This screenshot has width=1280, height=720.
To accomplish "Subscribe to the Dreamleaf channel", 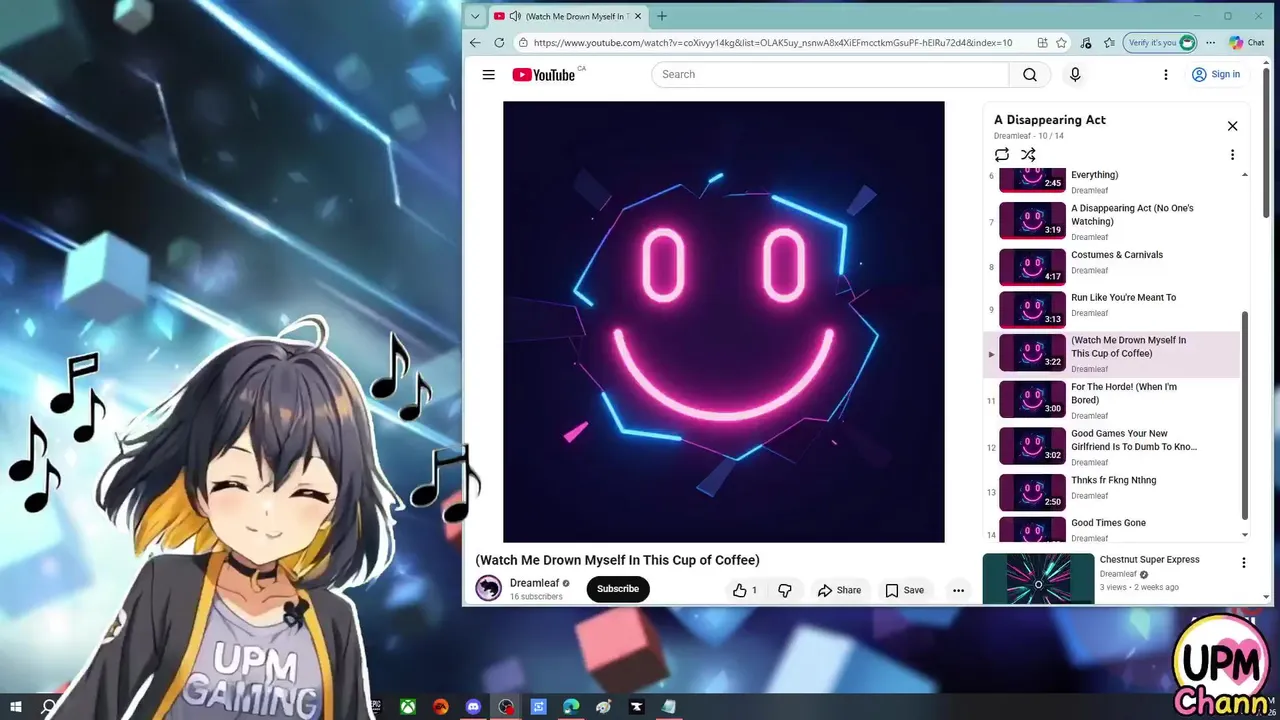I will pos(618,589).
